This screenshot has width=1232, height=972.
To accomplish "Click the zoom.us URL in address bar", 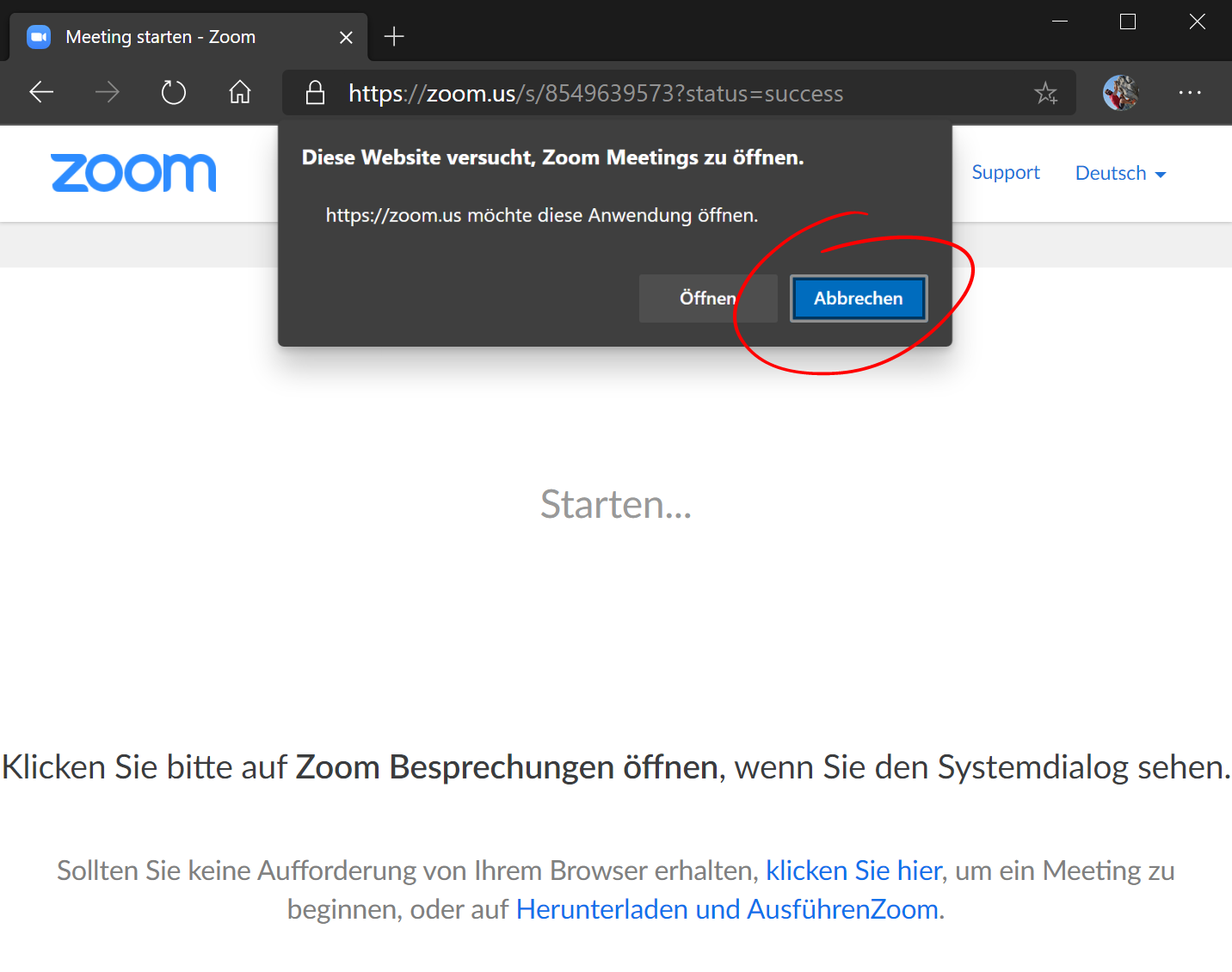I will point(595,93).
